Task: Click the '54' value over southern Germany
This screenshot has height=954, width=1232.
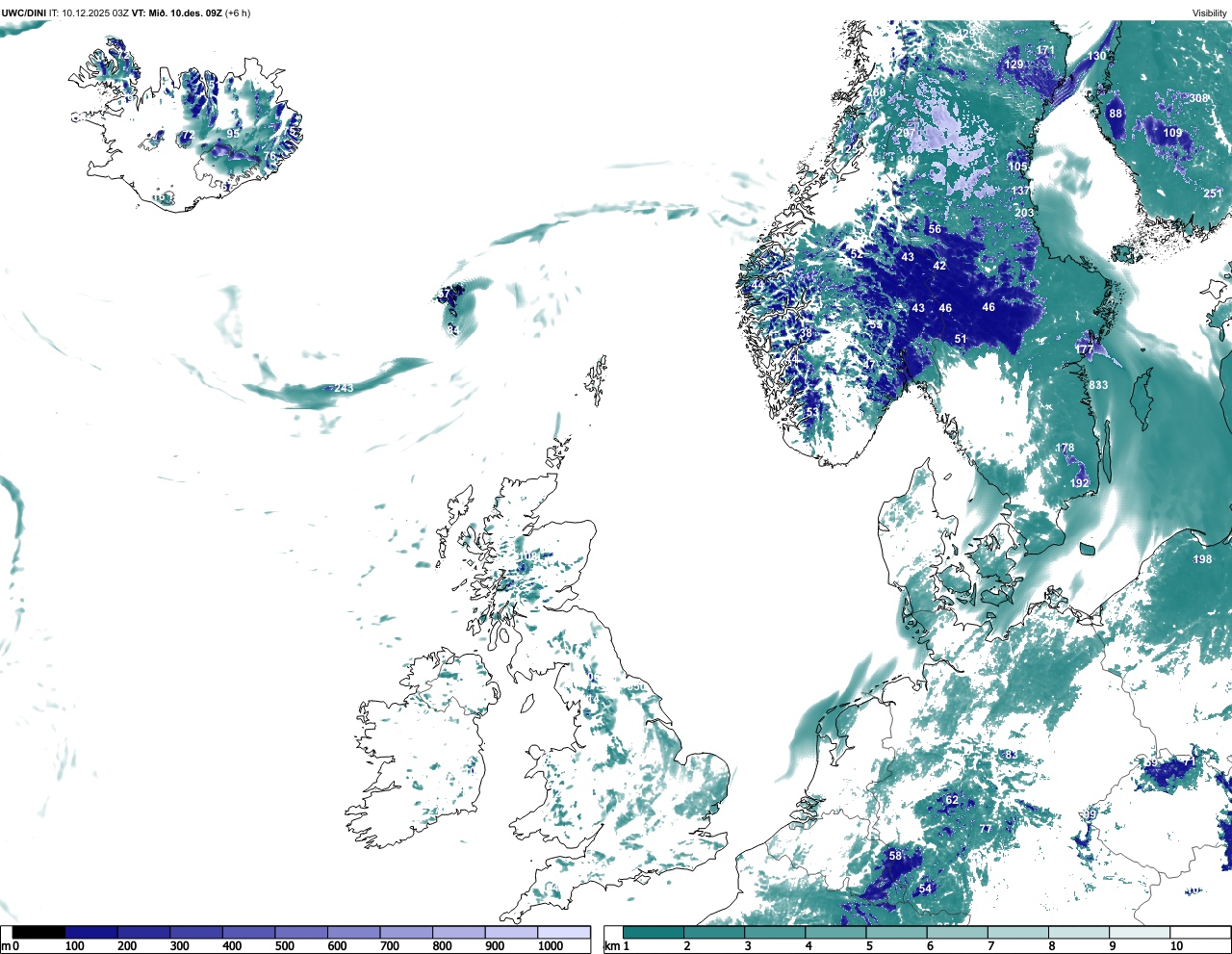Action: tap(925, 889)
